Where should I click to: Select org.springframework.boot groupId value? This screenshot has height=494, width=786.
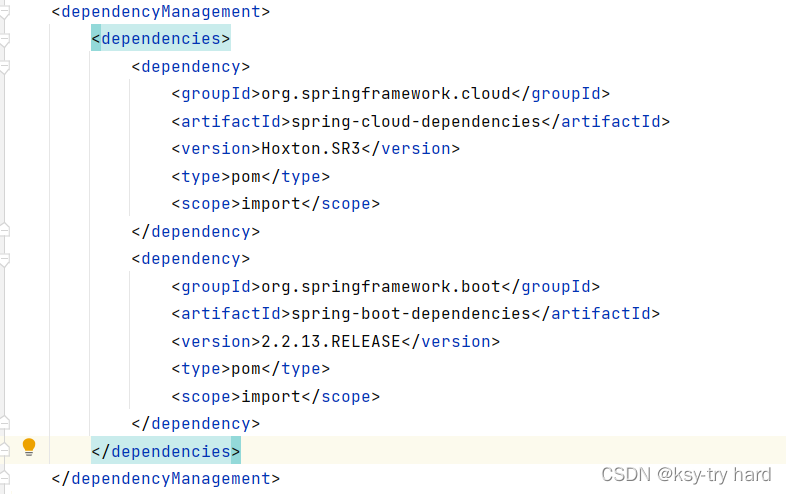pyautogui.click(x=381, y=286)
